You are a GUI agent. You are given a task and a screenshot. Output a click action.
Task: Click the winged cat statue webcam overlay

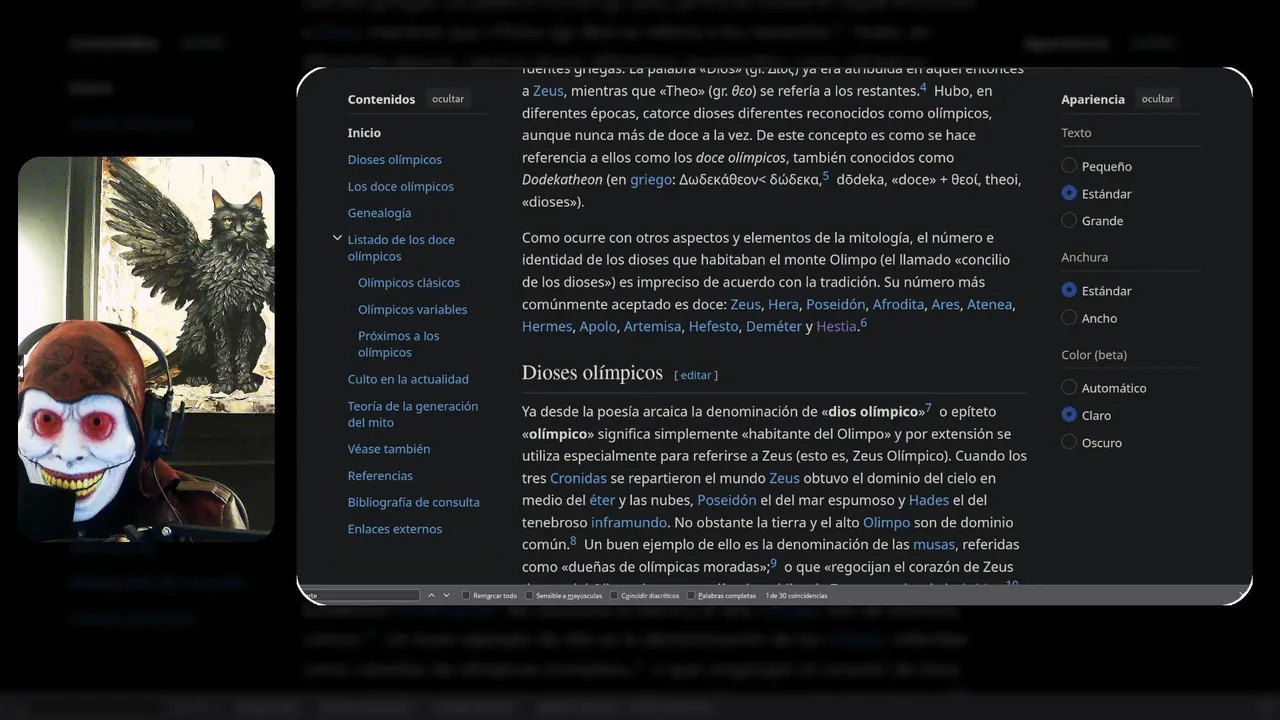point(146,349)
